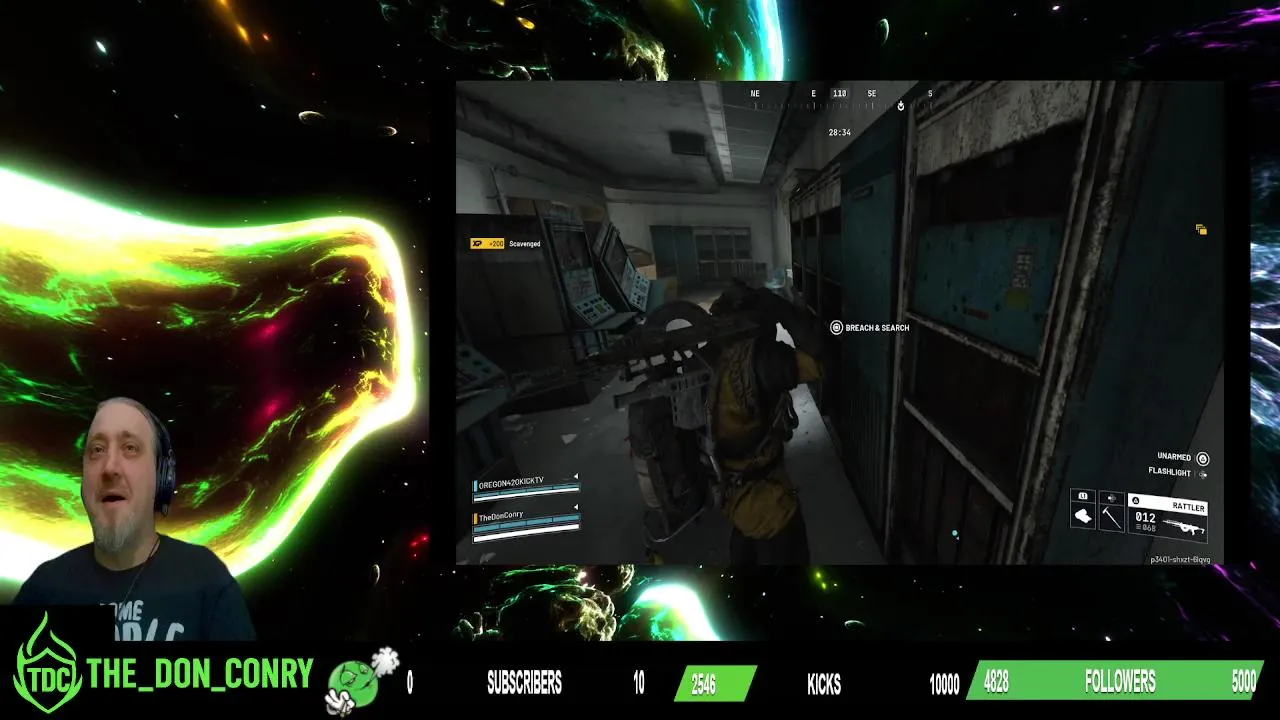Click the 012 ammo count
1280x720 pixels.
coord(1145,517)
